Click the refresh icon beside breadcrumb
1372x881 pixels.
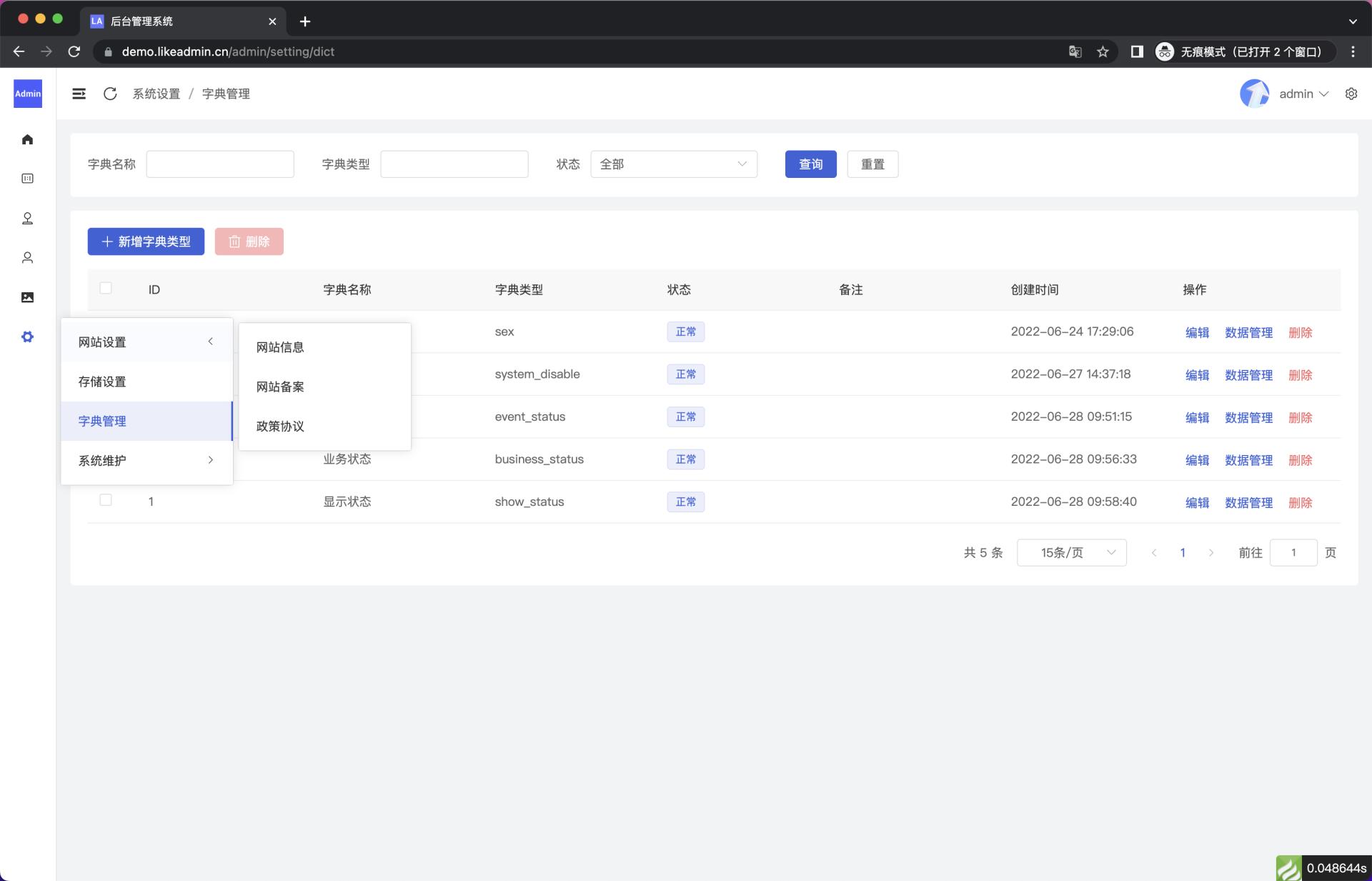pos(110,94)
